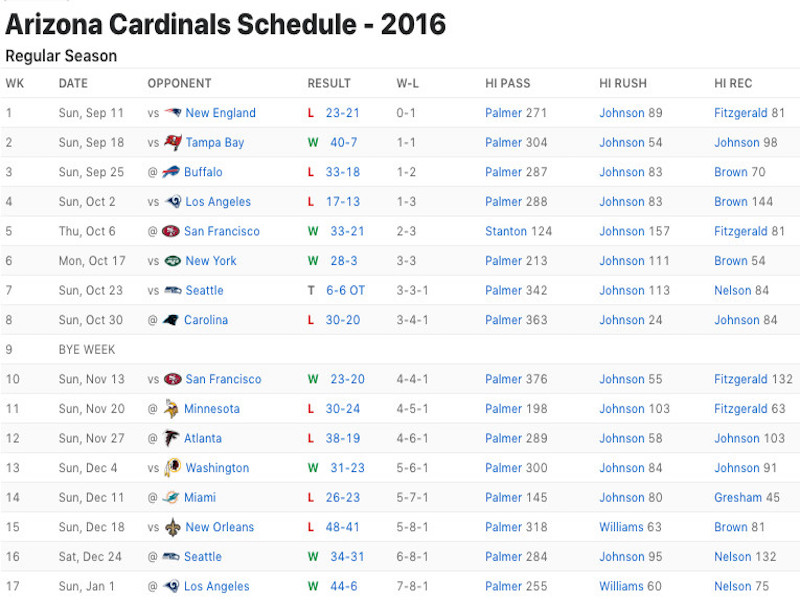
Task: Open the Week 1 23-21 result link
Action: [x=342, y=113]
